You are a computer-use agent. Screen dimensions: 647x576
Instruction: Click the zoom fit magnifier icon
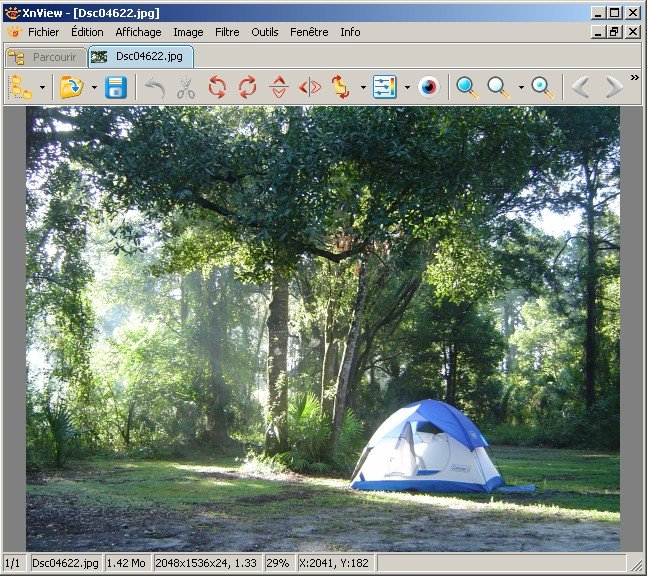tap(543, 87)
